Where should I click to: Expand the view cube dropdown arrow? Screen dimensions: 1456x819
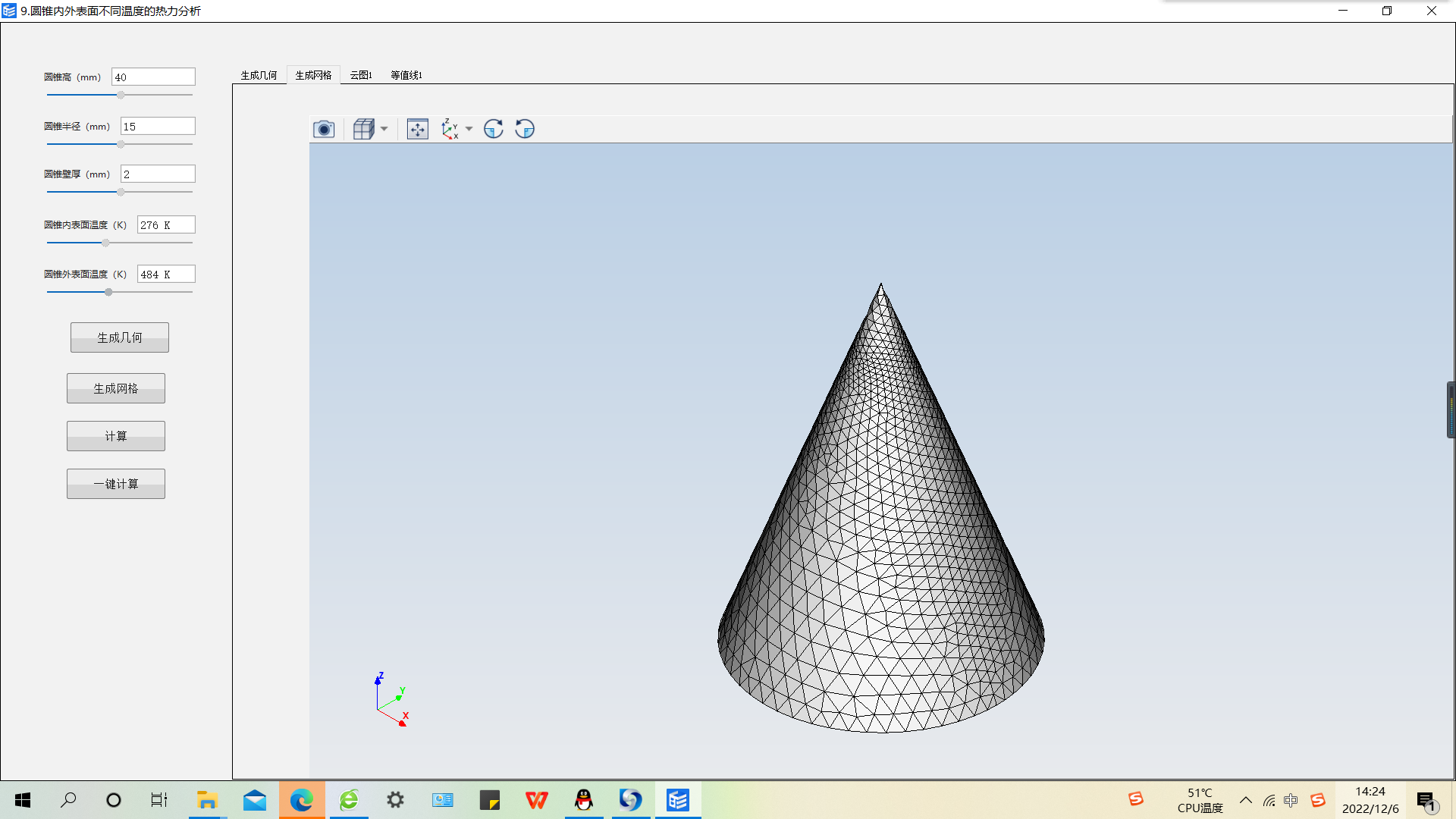[384, 129]
